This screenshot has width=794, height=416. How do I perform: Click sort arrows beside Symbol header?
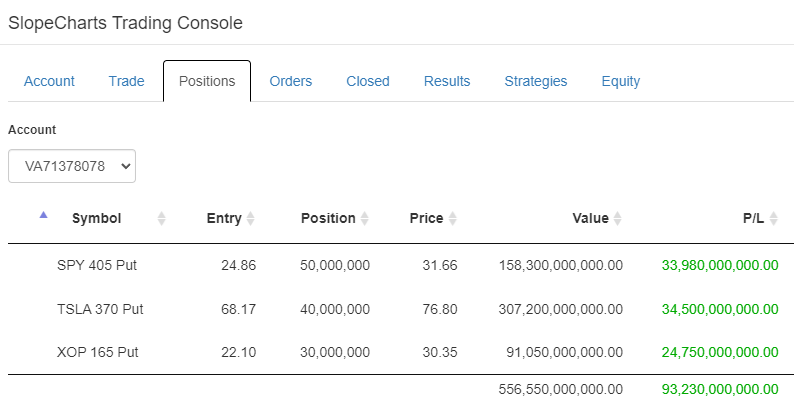point(162,218)
